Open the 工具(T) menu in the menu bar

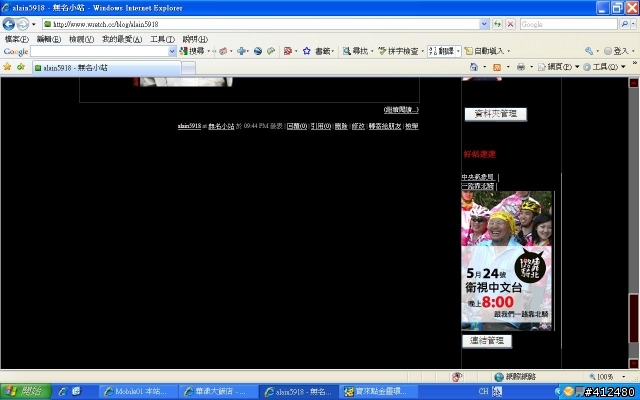(162, 39)
